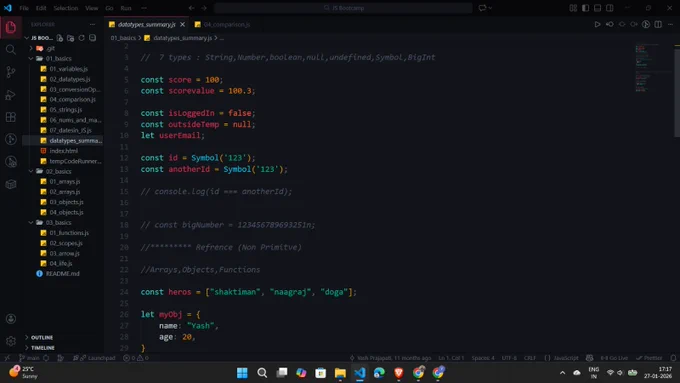The width and height of the screenshot is (680, 383).
Task: Open README.md in the Explorer
Action: 62,274
